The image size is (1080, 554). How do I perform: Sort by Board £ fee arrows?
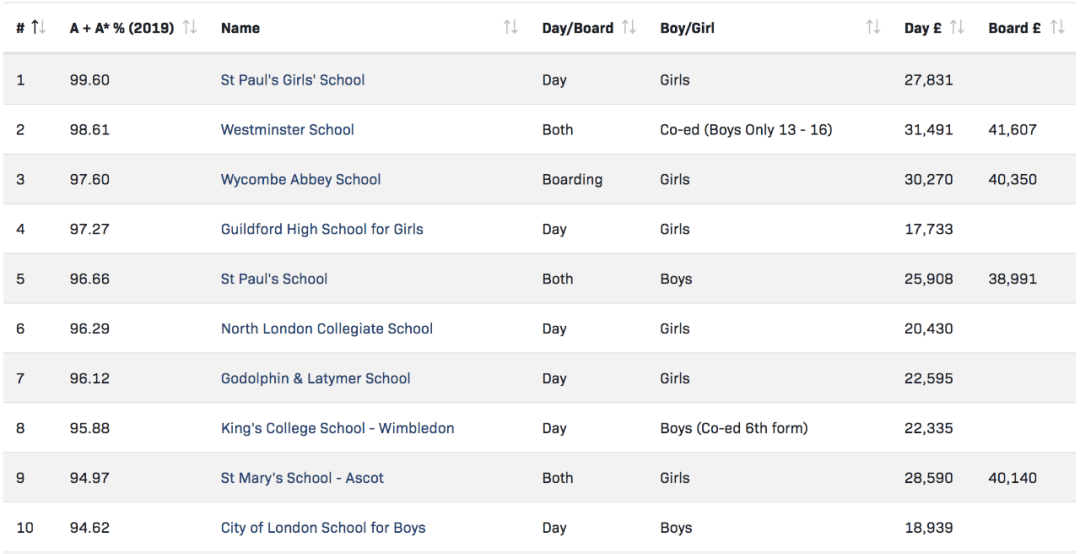(1057, 28)
